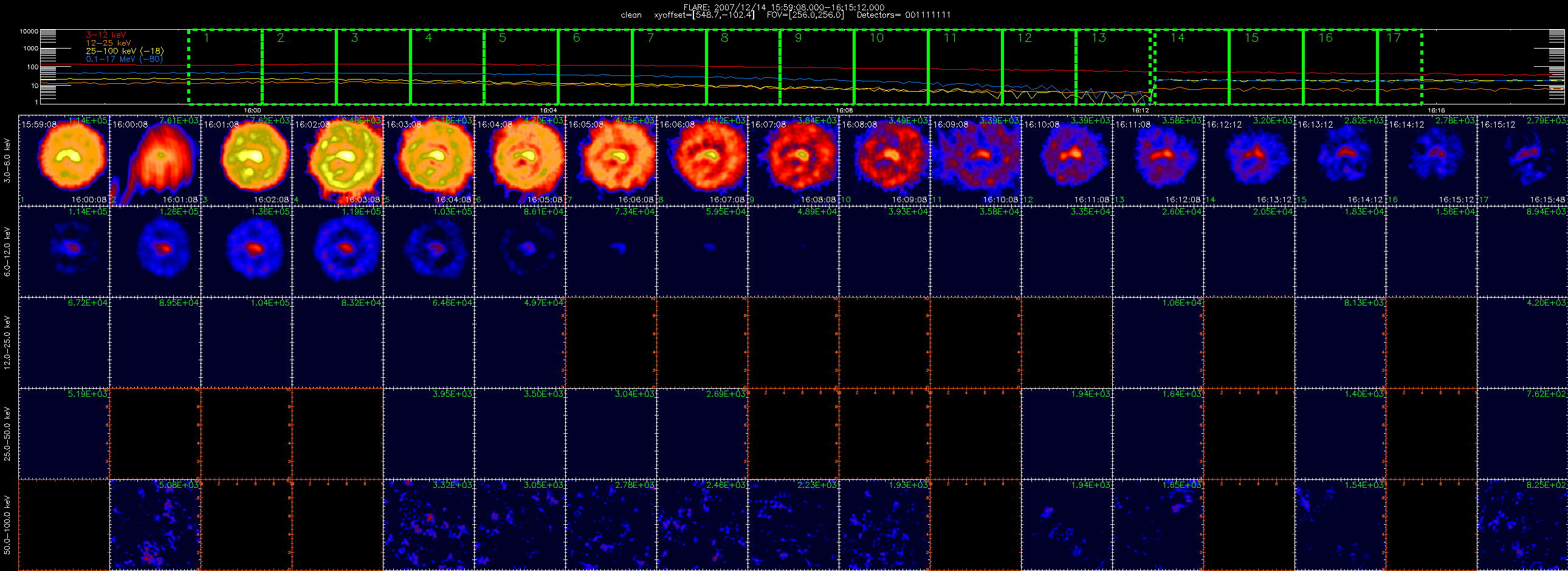Click the 25.0-50.0 keV row label
1568x571 pixels.
(7, 434)
